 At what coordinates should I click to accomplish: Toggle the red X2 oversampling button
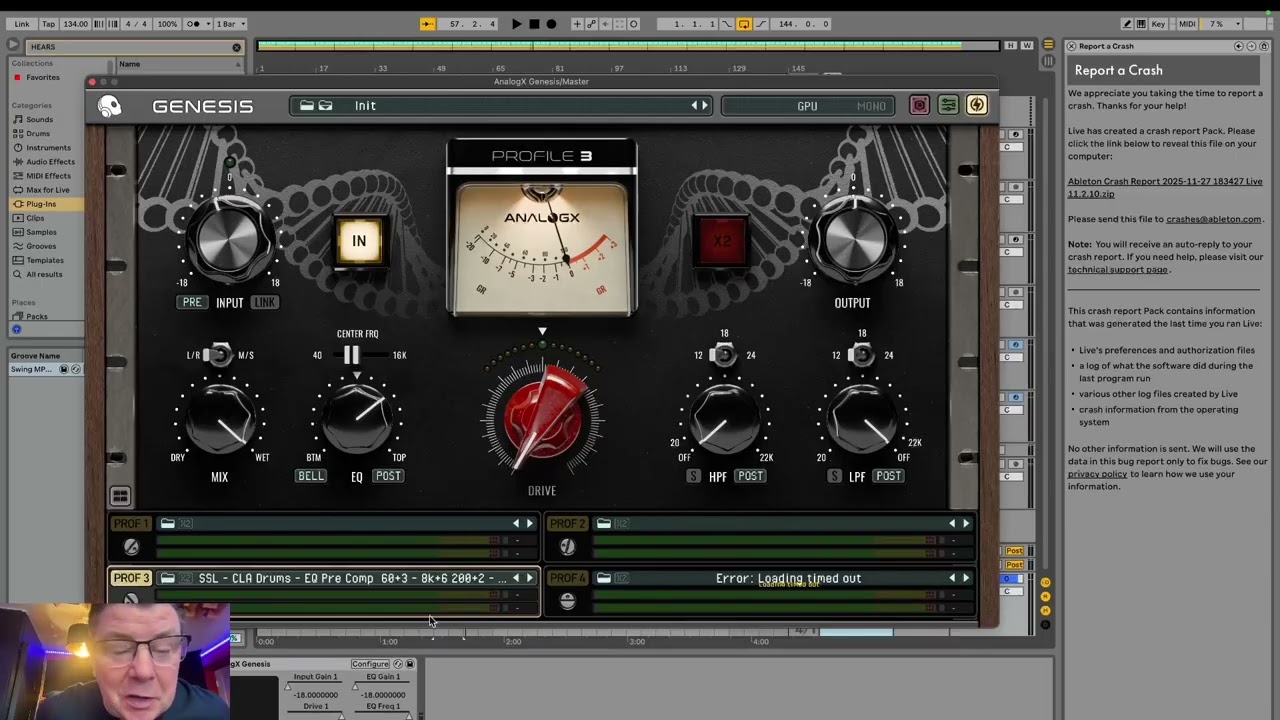point(722,241)
